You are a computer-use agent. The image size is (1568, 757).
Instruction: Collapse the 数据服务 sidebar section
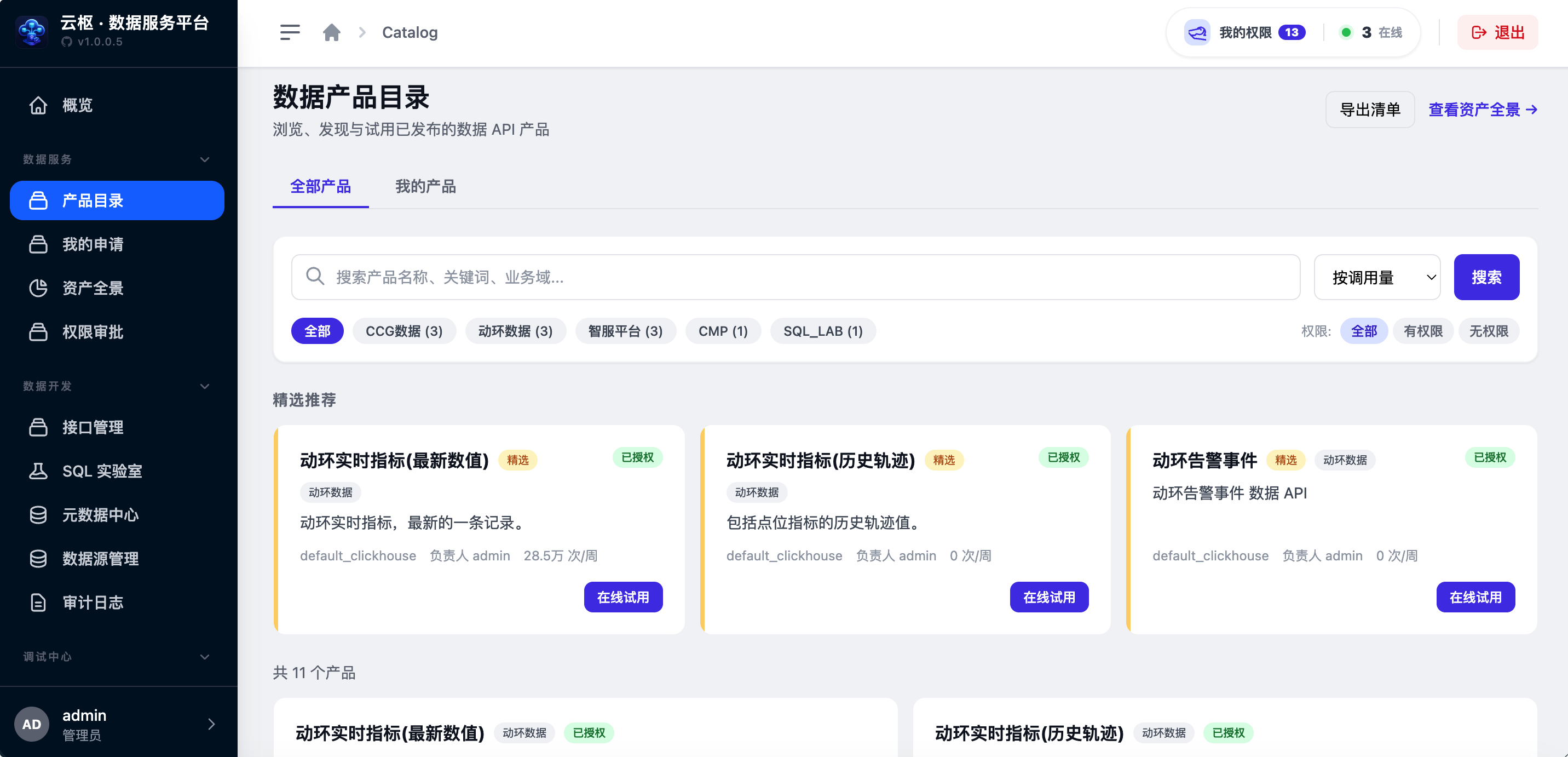tap(205, 159)
